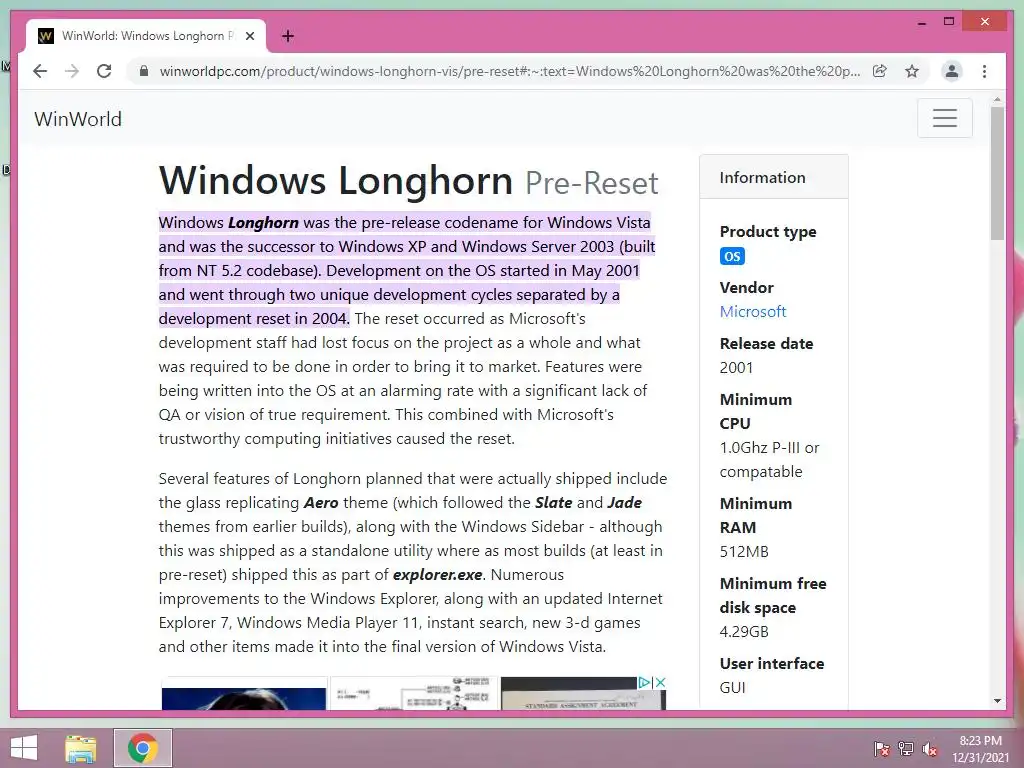This screenshot has height=768, width=1024.
Task: Open the third ad thumbnail image
Action: click(x=583, y=694)
